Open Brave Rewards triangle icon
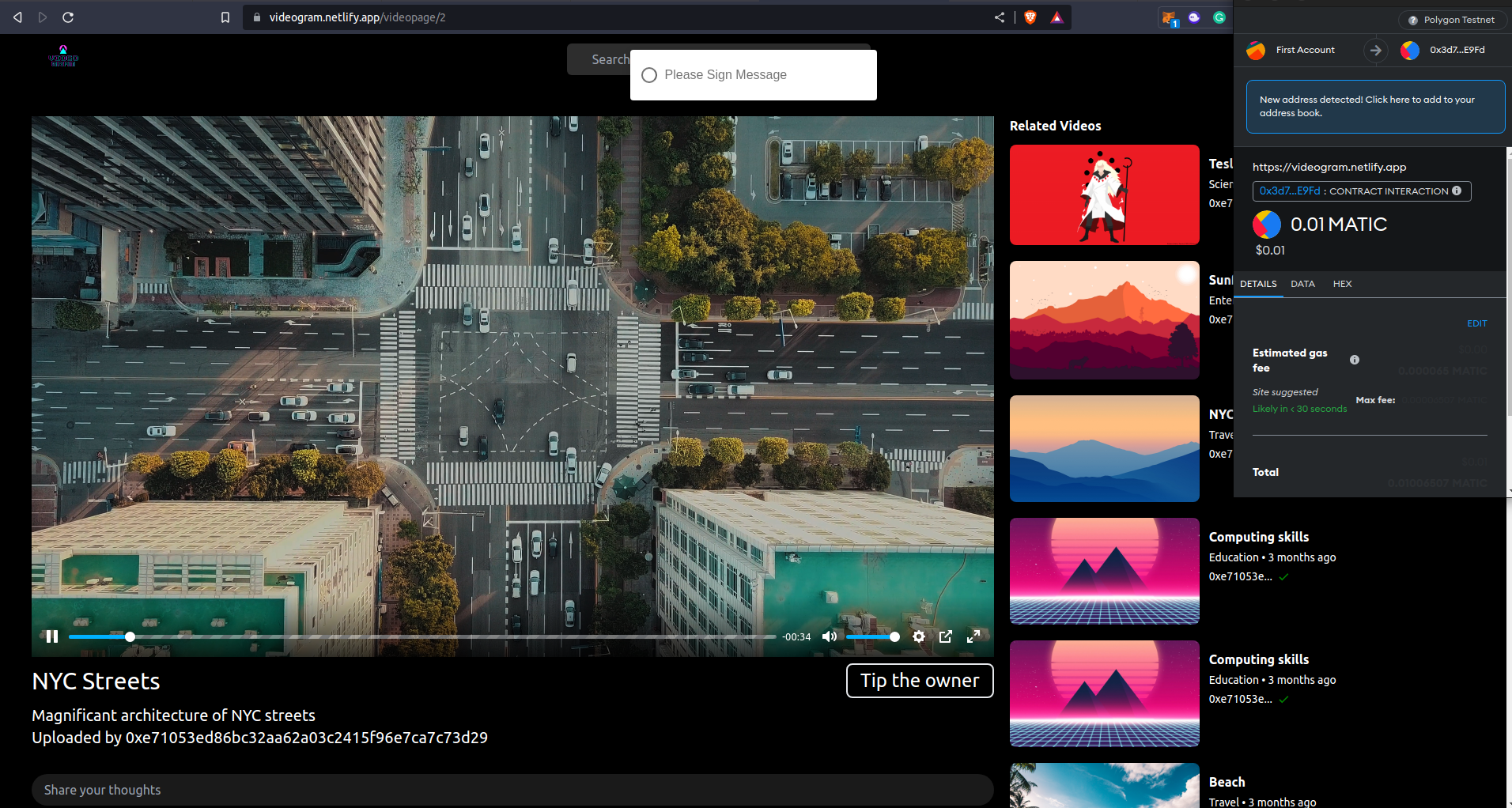 (1057, 17)
